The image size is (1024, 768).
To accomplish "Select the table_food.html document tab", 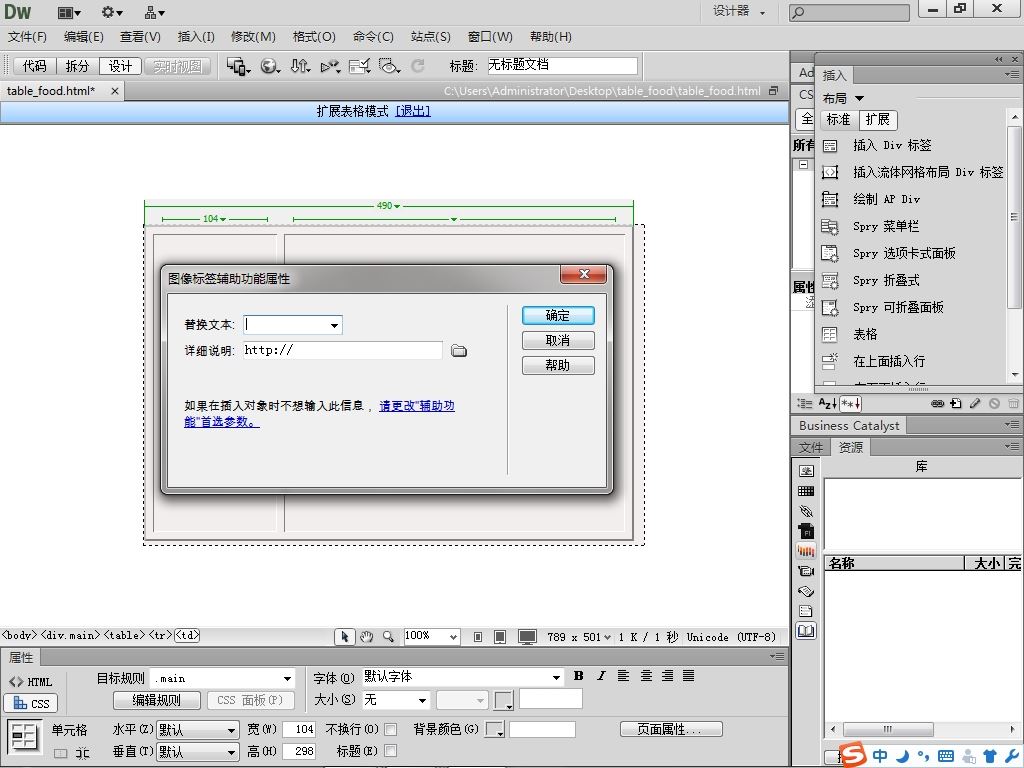I will [51, 91].
